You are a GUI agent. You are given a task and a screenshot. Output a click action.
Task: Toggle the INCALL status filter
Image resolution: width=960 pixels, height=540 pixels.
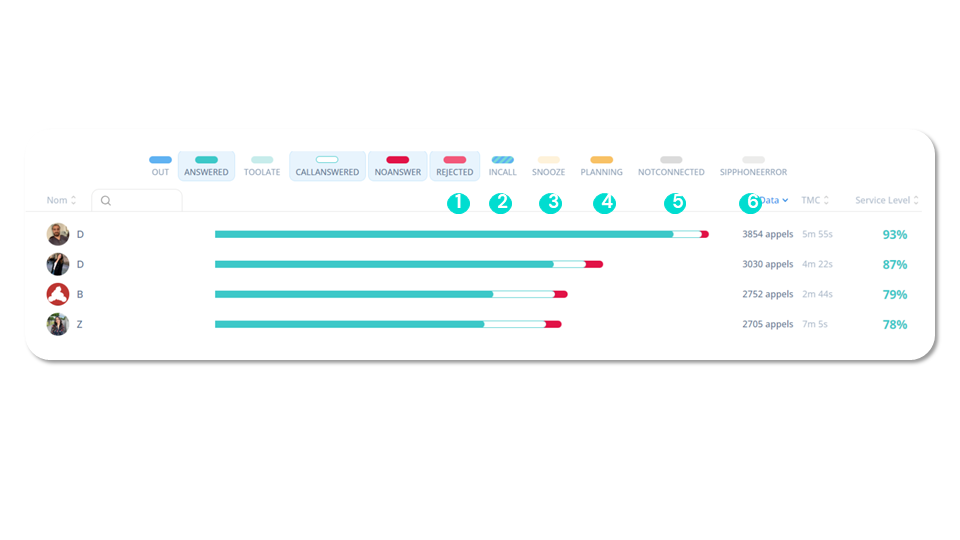pos(503,166)
